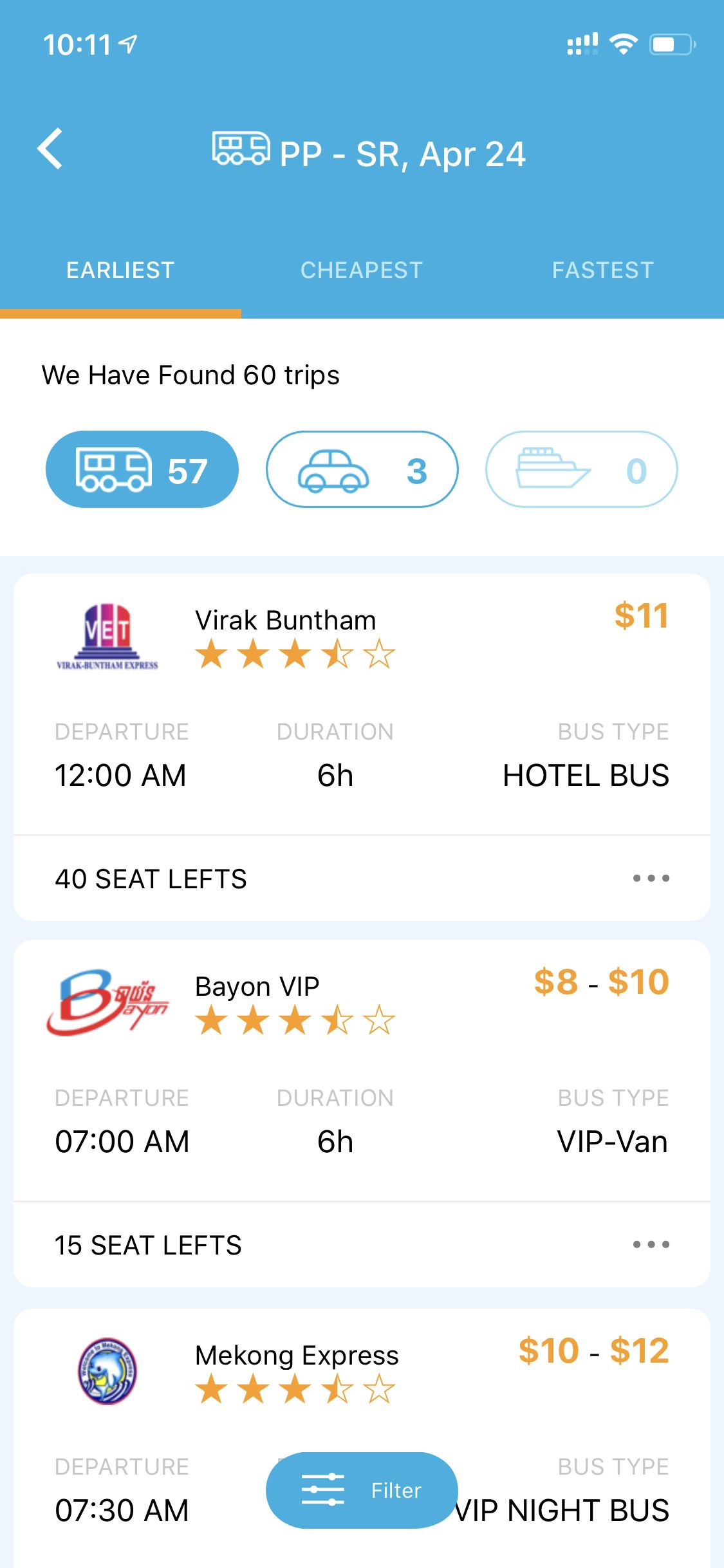The image size is (724, 1568).
Task: Go back using the left chevron
Action: point(50,149)
